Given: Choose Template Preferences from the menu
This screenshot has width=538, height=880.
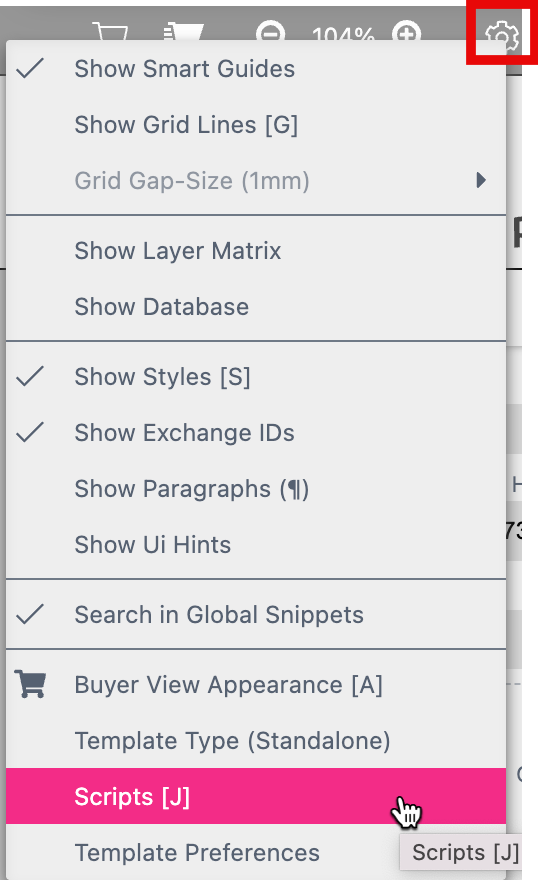Looking at the screenshot, I should click(x=256, y=852).
